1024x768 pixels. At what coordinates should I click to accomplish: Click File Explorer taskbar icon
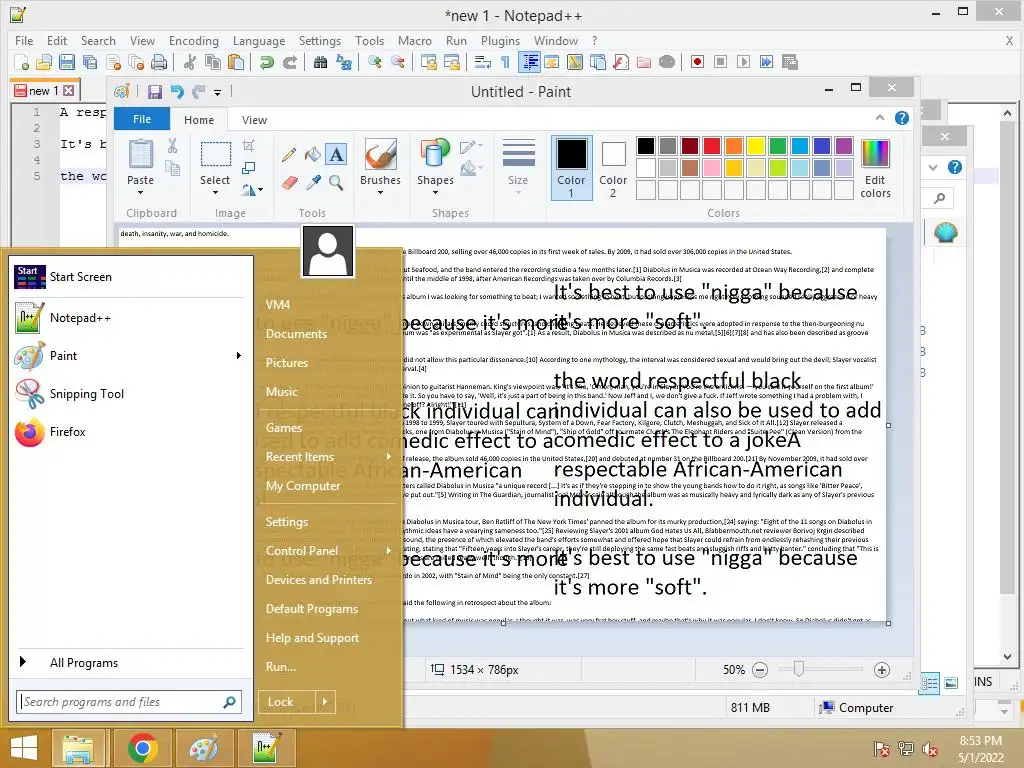pos(78,748)
